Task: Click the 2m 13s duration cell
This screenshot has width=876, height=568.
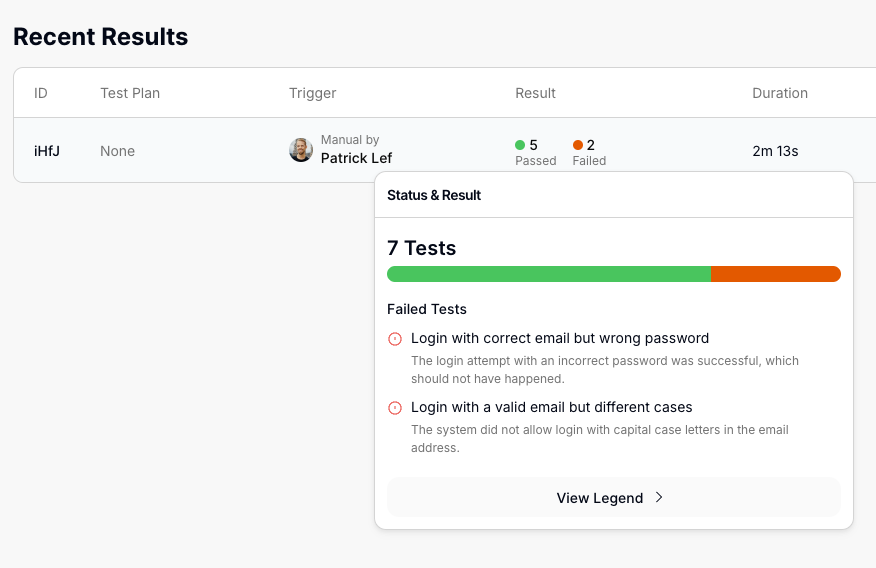Action: coord(775,151)
